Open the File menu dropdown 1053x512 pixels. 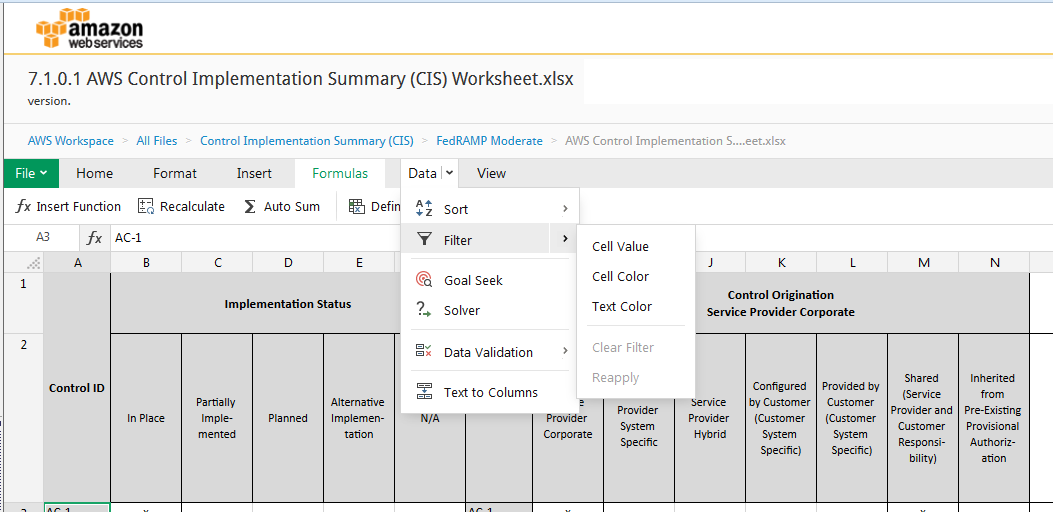[x=31, y=173]
